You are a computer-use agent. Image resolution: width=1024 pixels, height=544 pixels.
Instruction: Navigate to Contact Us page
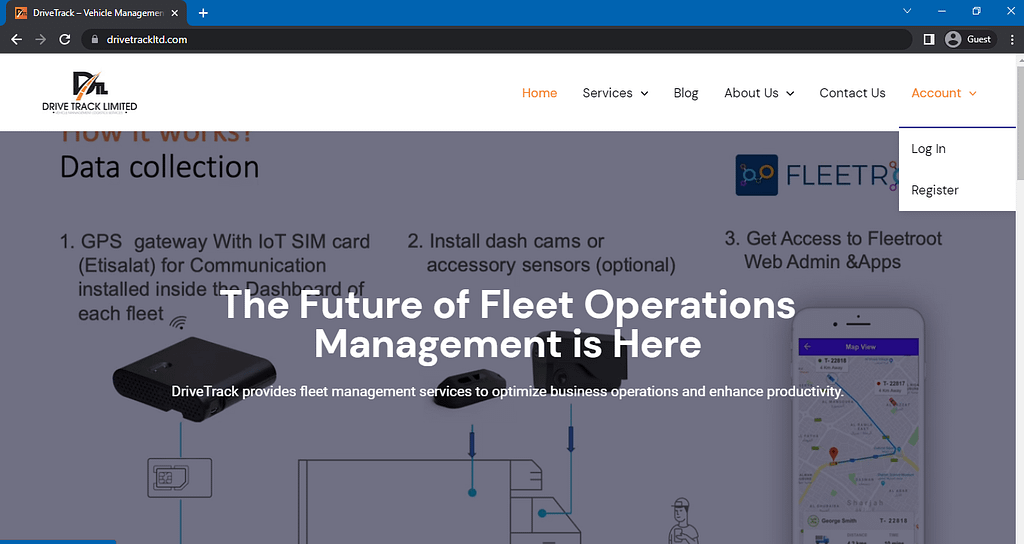[852, 93]
